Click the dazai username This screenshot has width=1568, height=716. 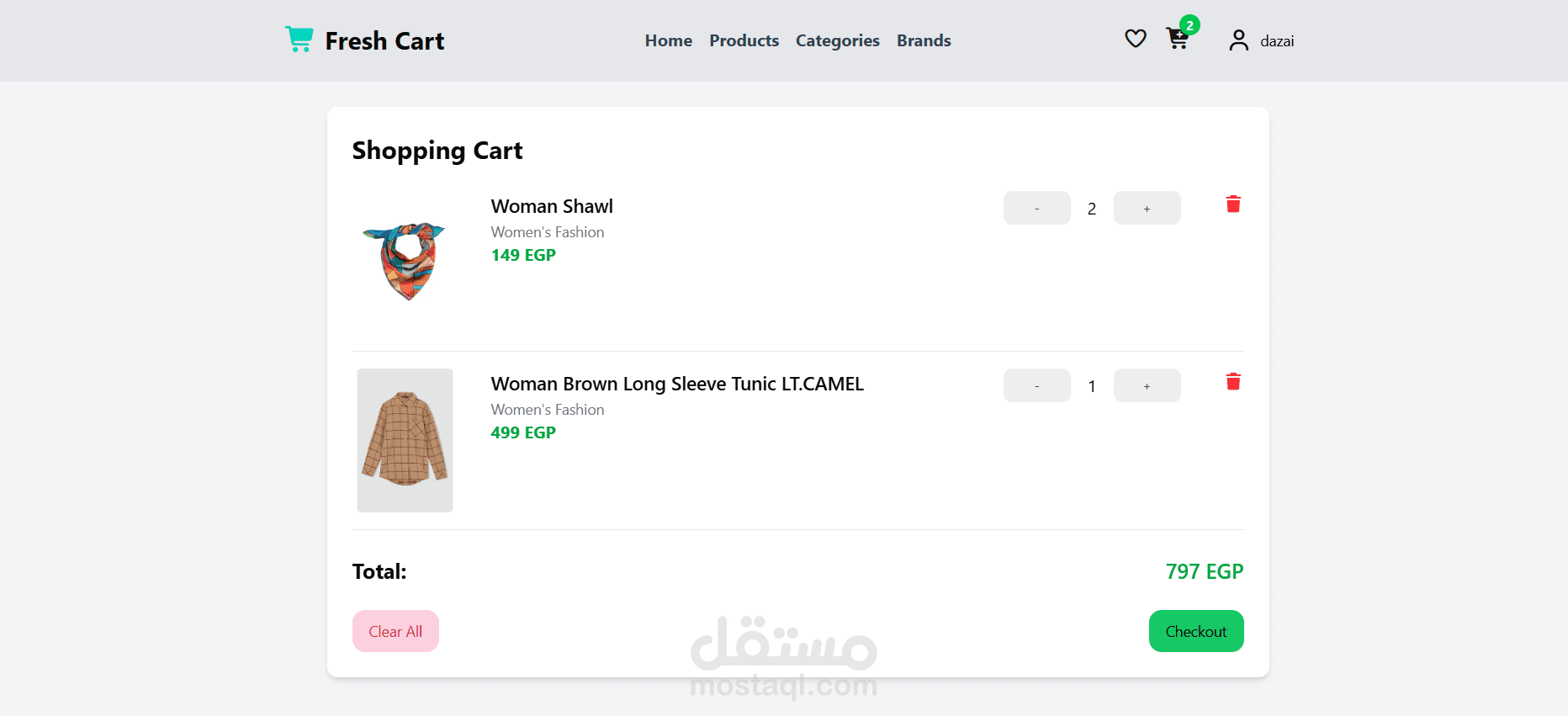click(x=1276, y=41)
